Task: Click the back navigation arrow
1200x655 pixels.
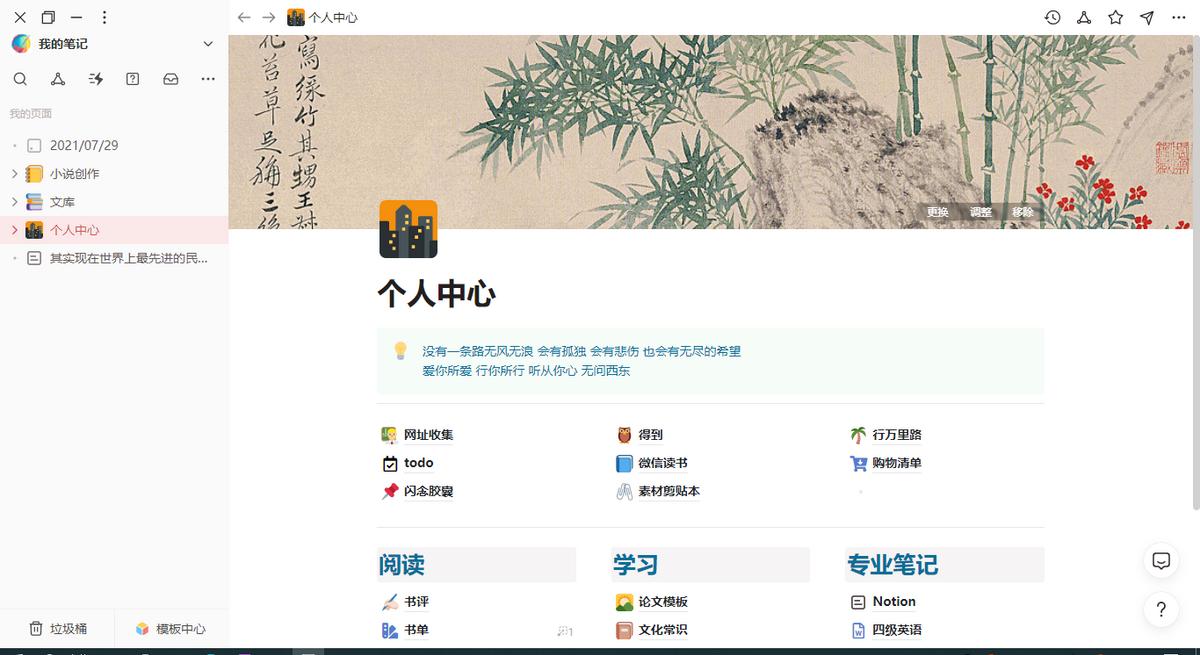Action: point(244,17)
